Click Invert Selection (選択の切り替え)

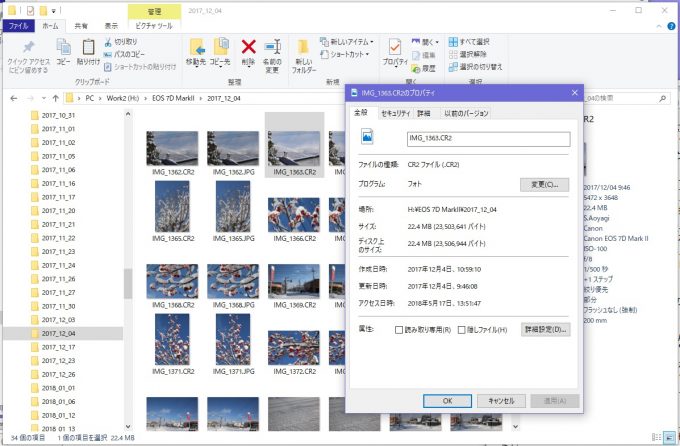pos(475,67)
